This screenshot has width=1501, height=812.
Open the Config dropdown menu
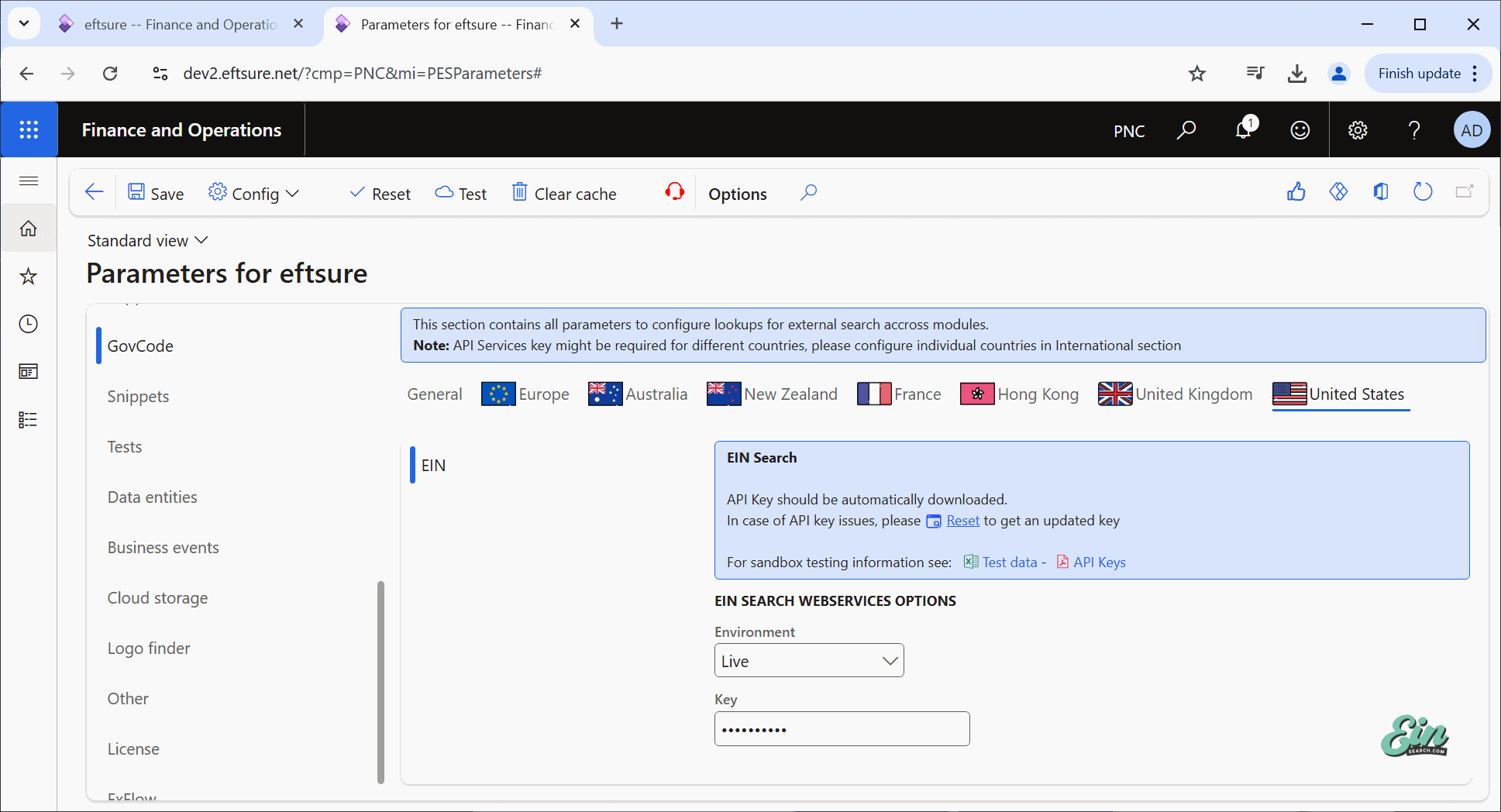point(253,193)
